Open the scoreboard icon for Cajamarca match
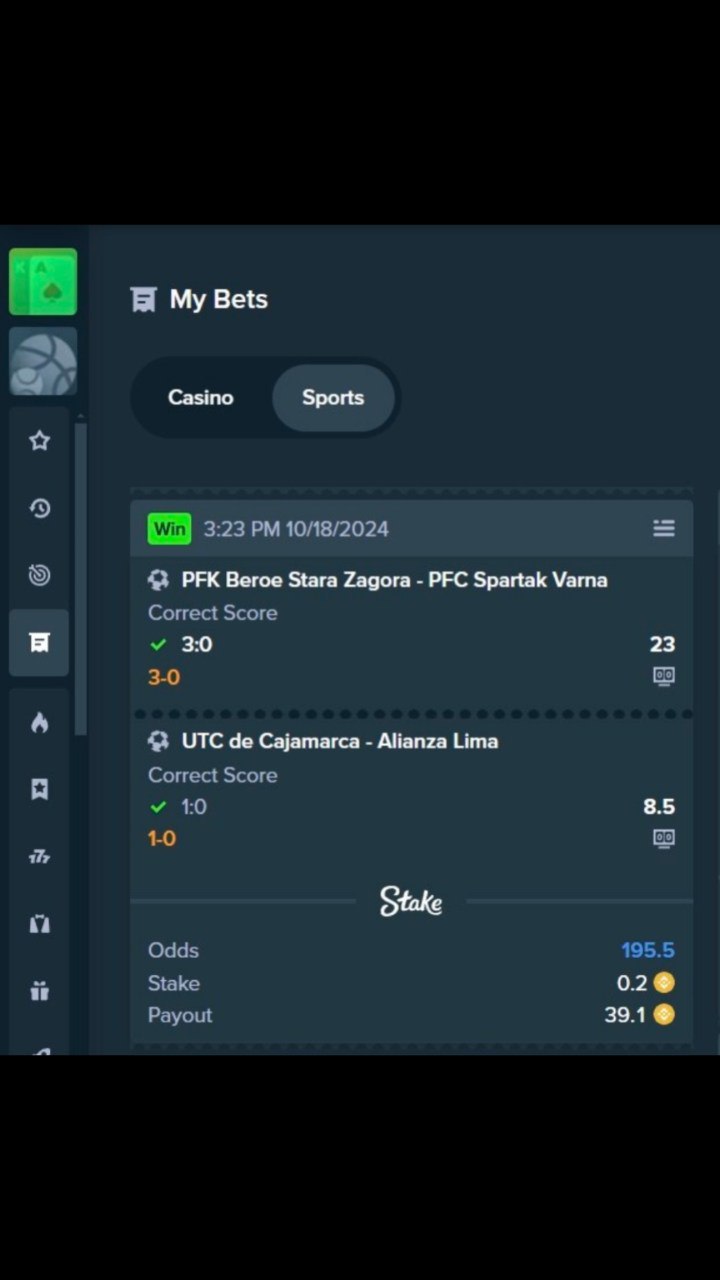Viewport: 720px width, 1280px height. (664, 838)
